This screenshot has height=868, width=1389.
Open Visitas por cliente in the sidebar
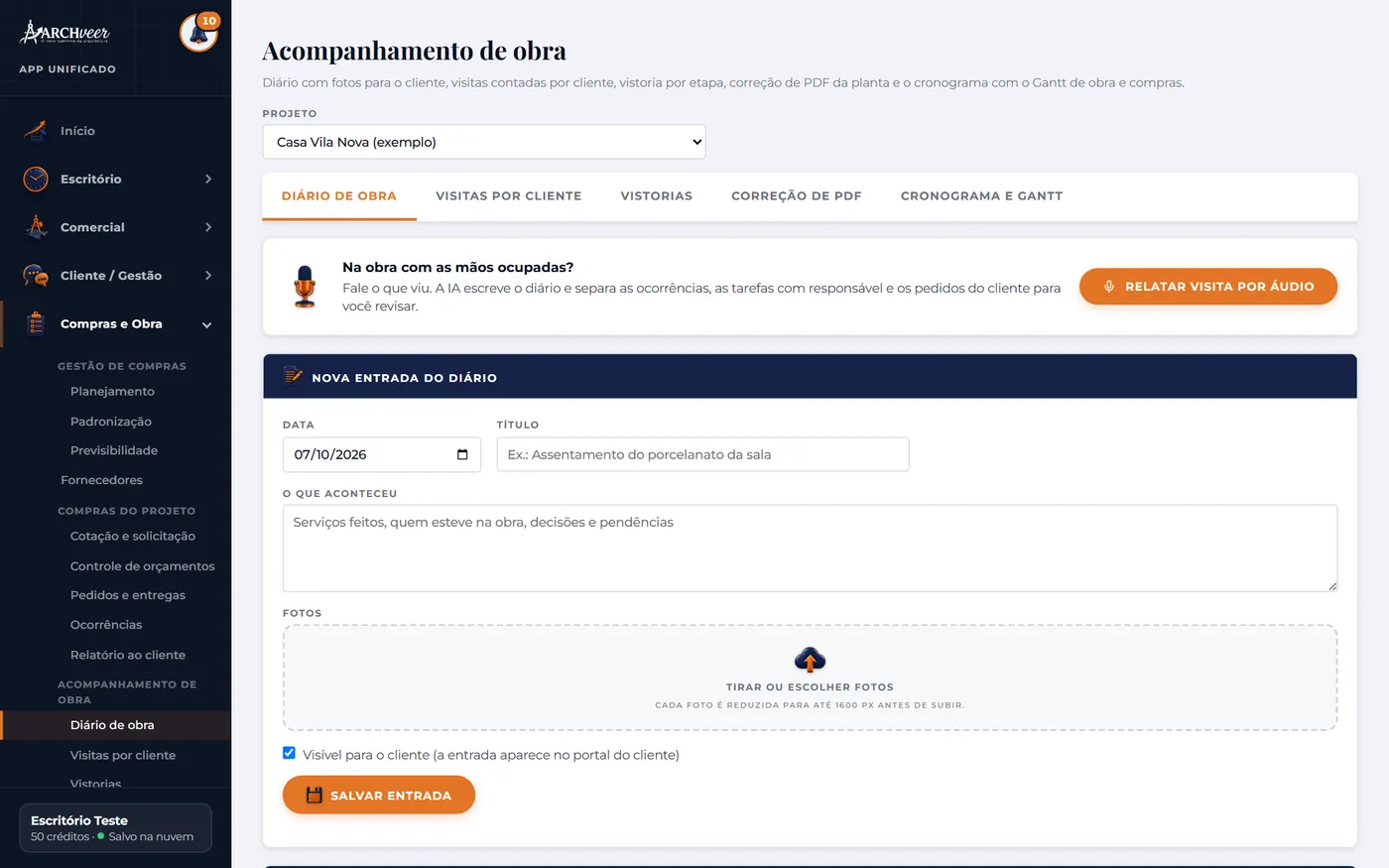coord(123,756)
